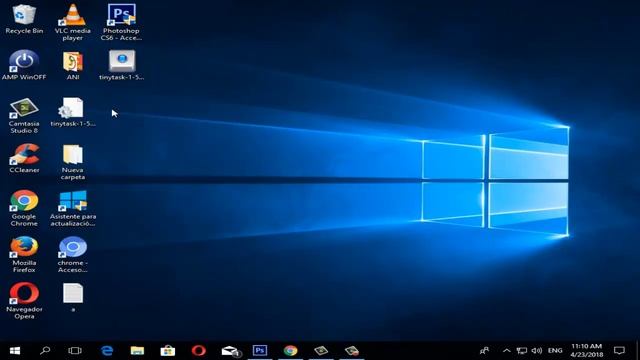Select the chrome - Acceso shortcut icon
The height and width of the screenshot is (360, 640).
73,255
